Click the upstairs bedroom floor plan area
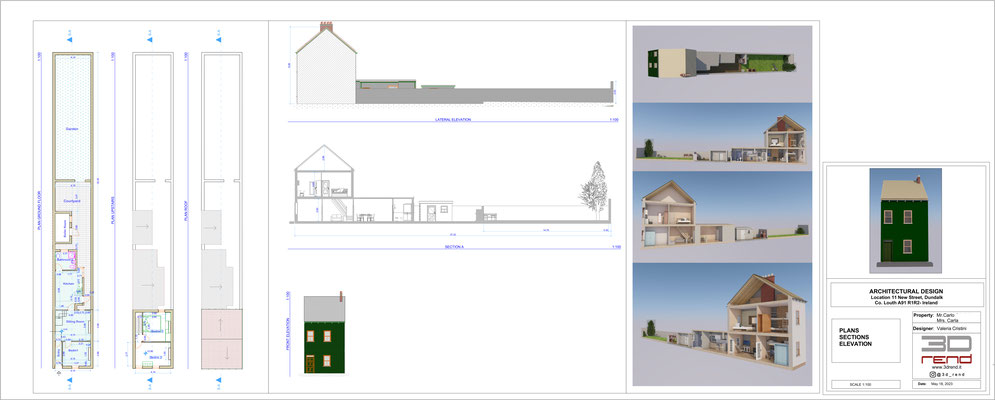 (153, 340)
